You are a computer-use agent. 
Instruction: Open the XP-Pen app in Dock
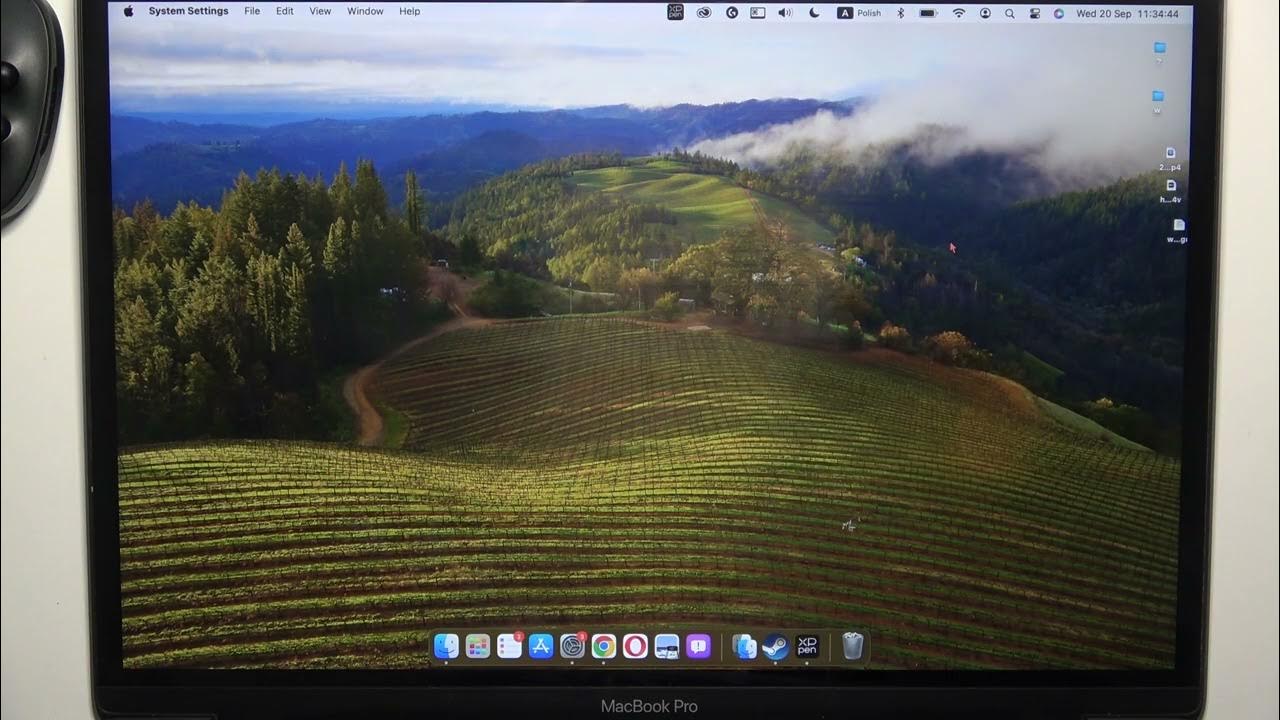[x=806, y=647]
